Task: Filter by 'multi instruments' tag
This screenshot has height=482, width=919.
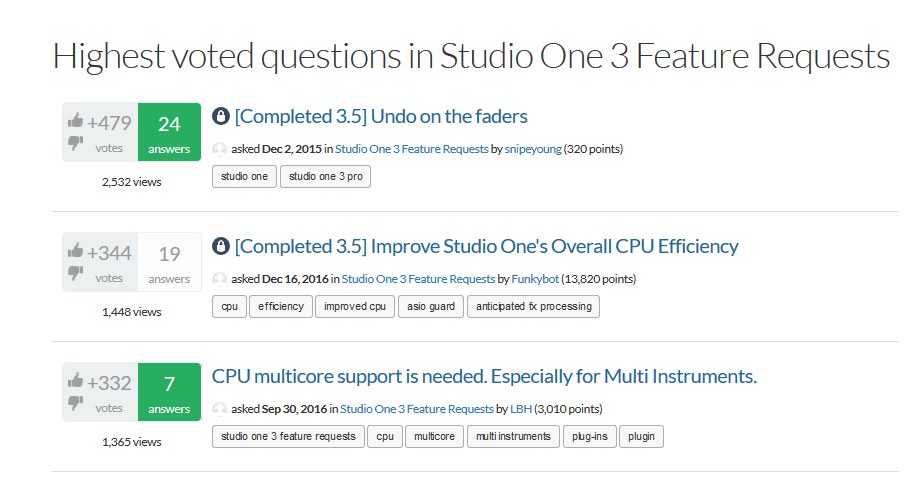Action: point(513,437)
